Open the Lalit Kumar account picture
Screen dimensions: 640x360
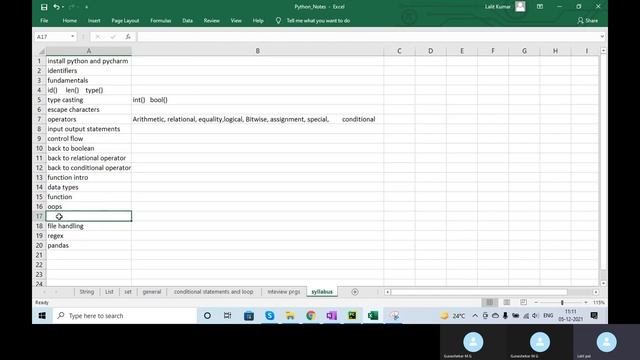point(520,7)
